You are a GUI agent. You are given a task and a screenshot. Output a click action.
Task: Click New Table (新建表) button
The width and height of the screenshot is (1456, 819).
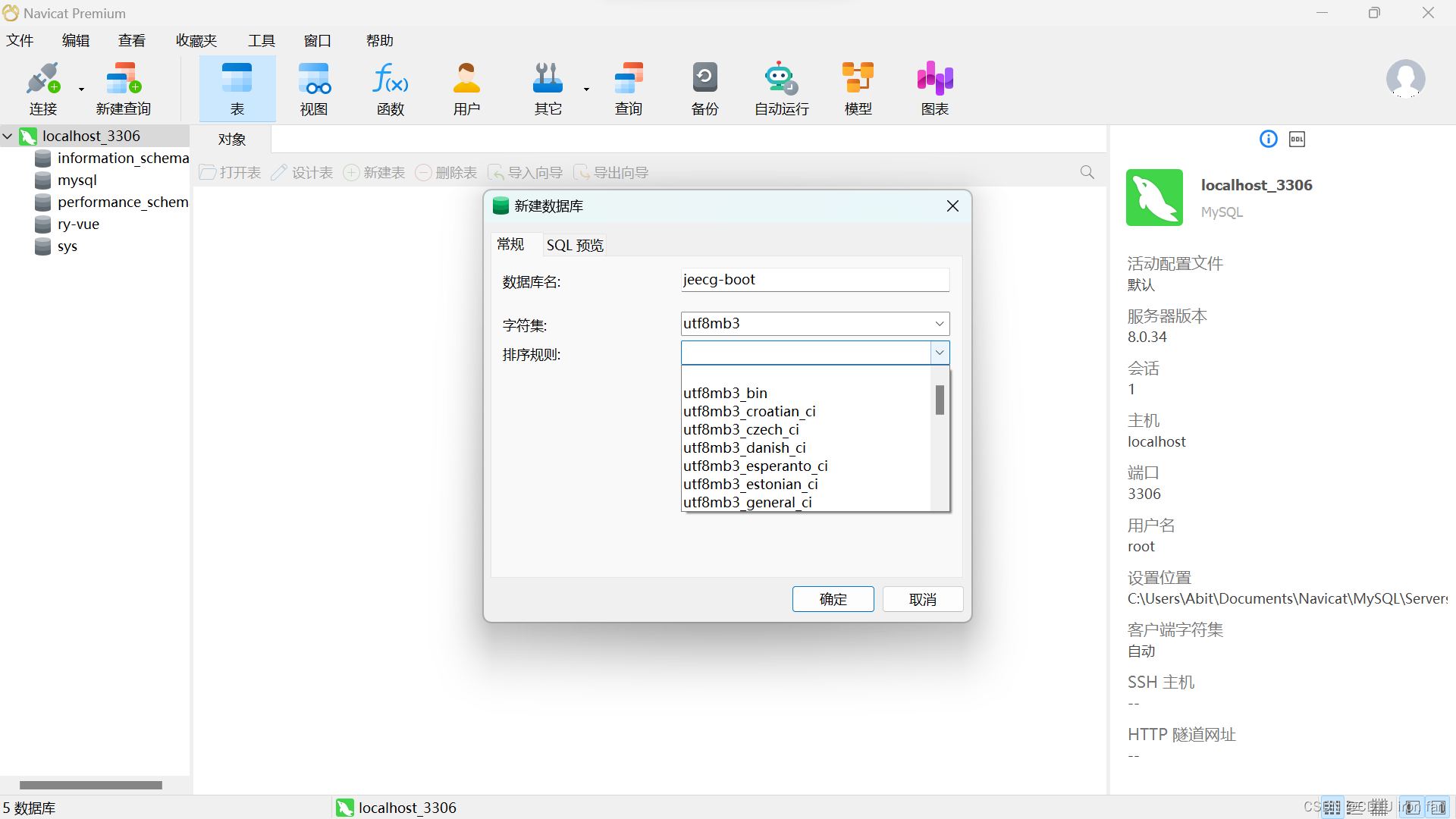tap(374, 172)
